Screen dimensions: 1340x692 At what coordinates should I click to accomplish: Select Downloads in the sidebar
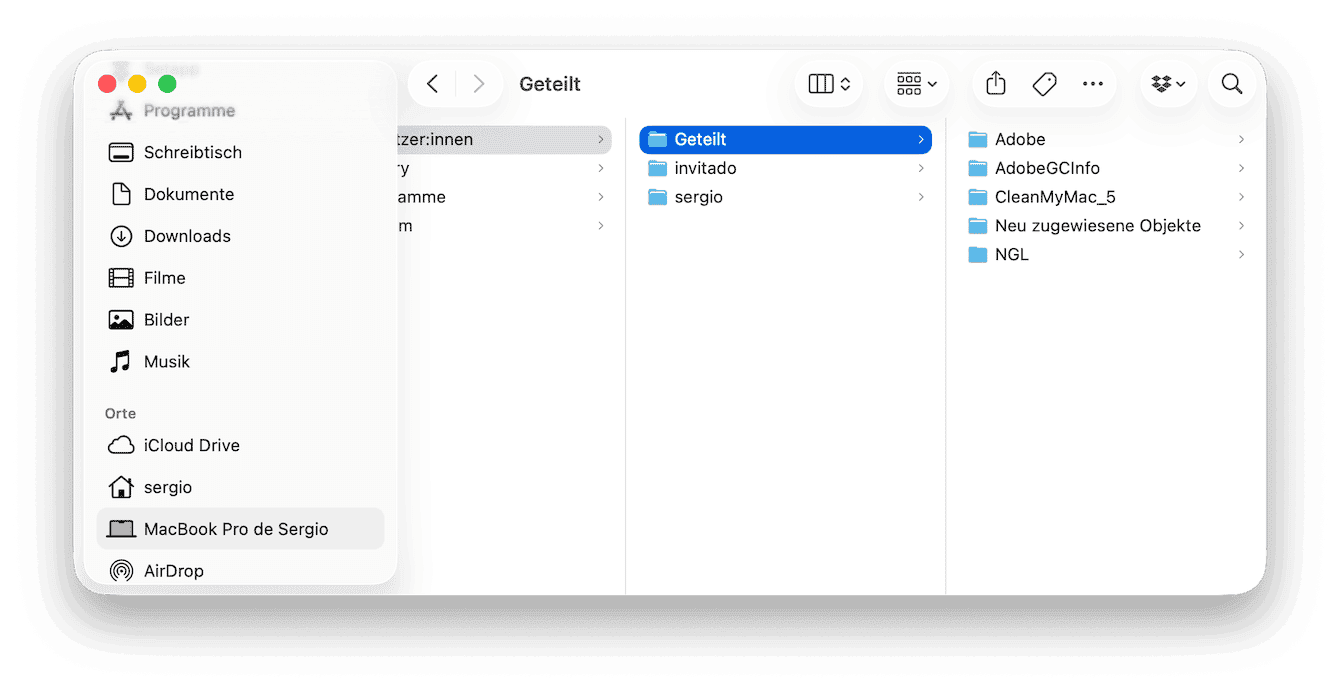click(x=187, y=236)
